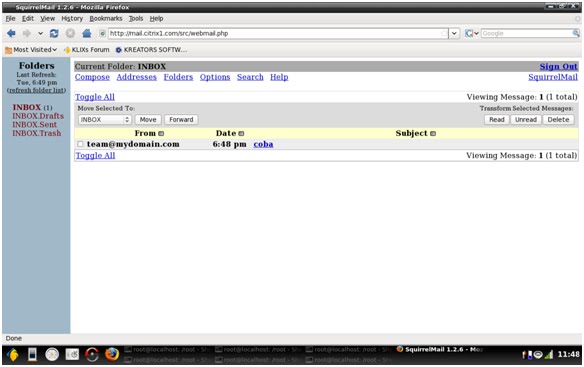Select the INBOX folder in sidebar
The width and height of the screenshot is (584, 367).
tap(26, 107)
